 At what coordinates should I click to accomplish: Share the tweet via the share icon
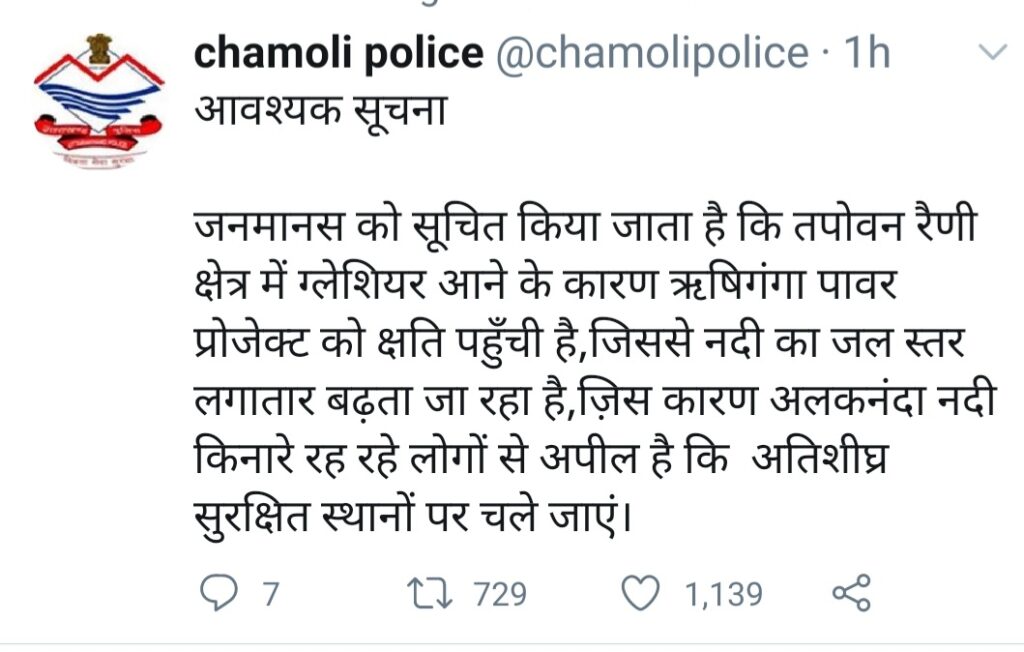coord(850,593)
